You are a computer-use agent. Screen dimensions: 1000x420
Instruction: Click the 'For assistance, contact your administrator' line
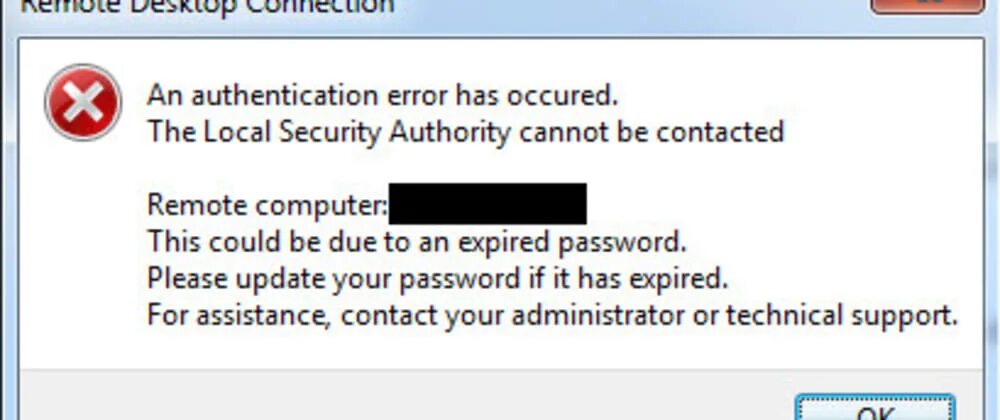(552, 316)
